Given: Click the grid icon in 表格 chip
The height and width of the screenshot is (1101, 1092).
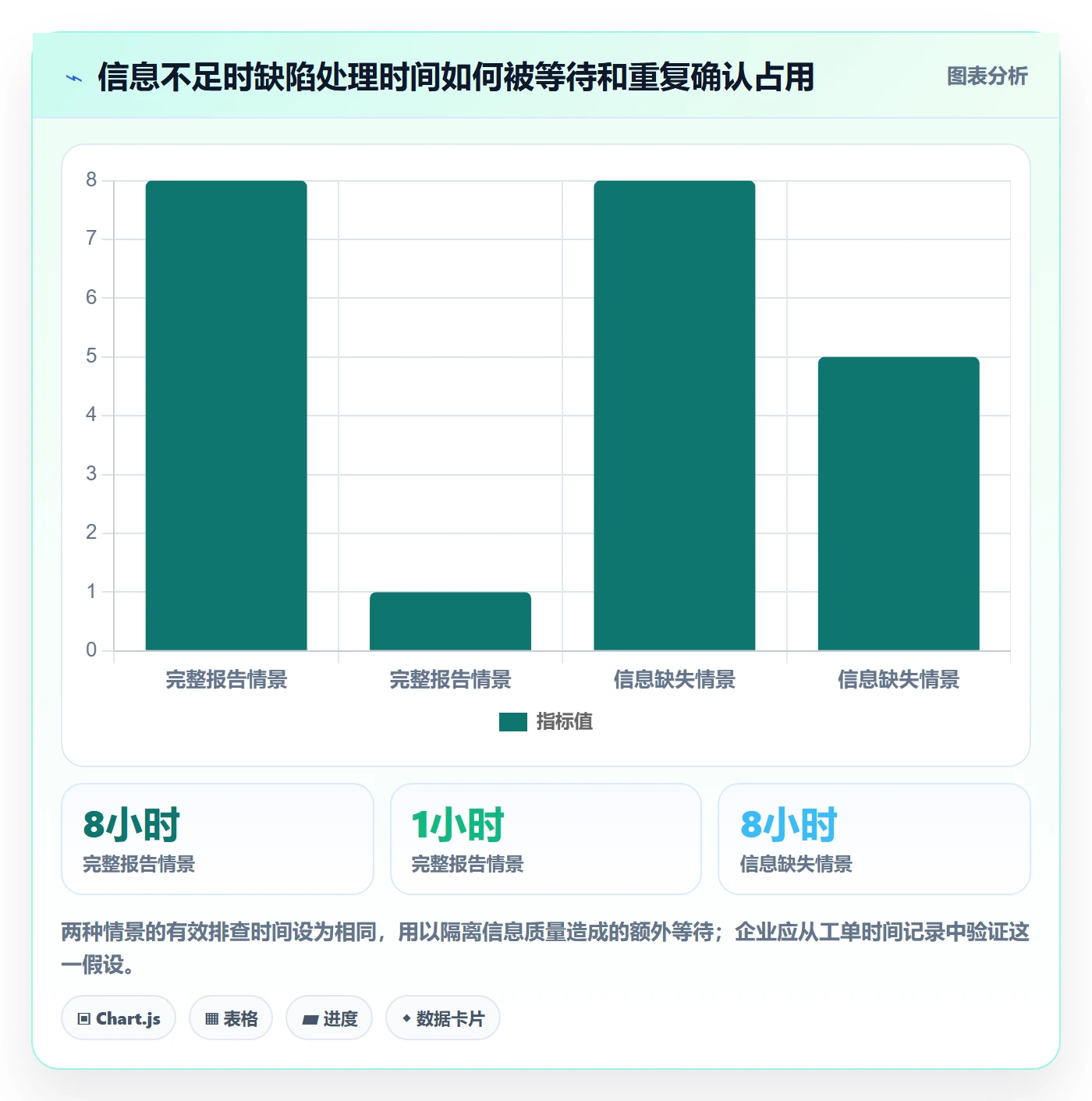Looking at the screenshot, I should [x=211, y=1019].
